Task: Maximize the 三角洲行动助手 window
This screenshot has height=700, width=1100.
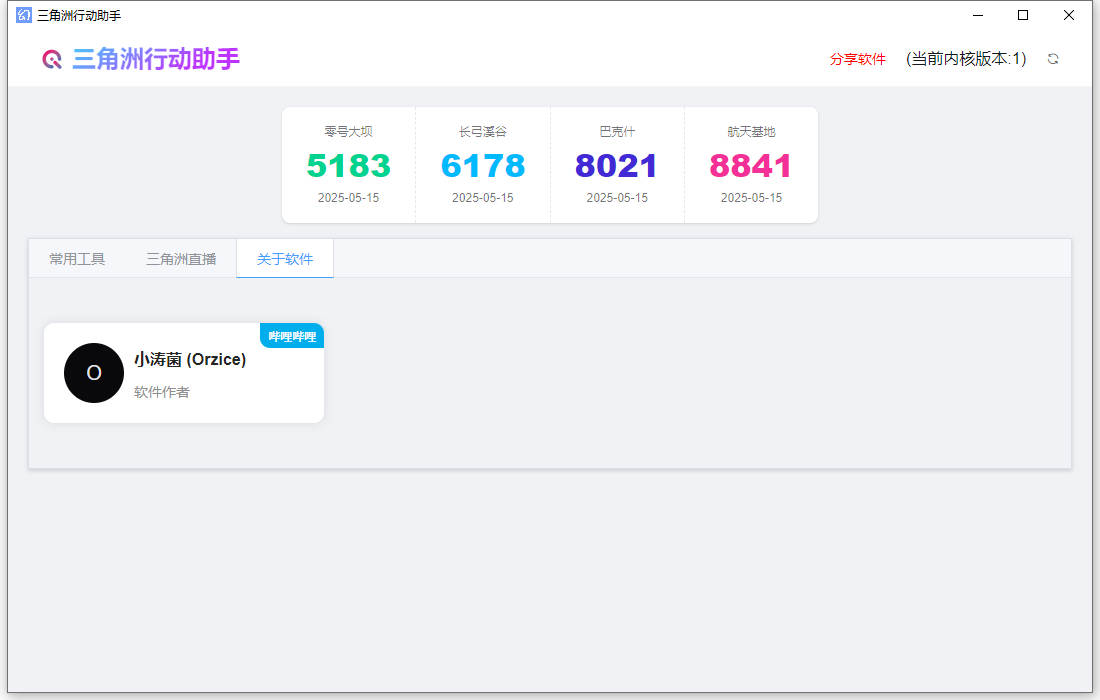Action: pos(1023,15)
